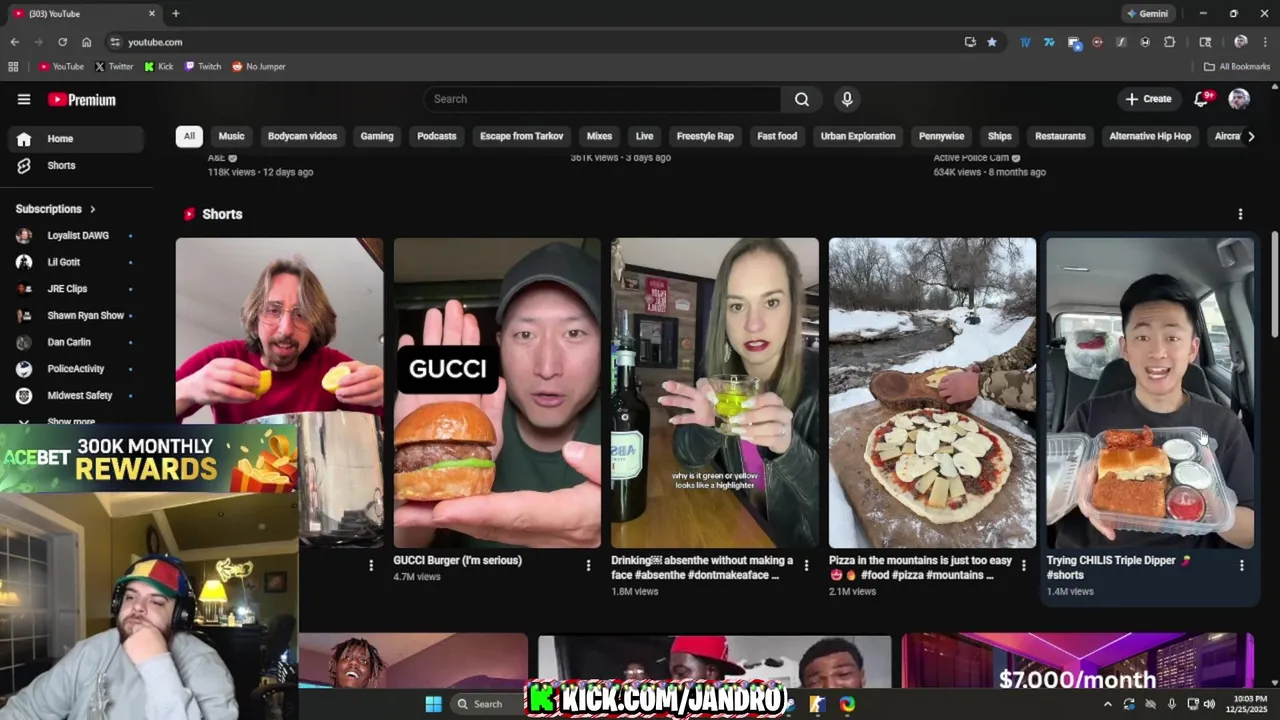Go back in the browser
This screenshot has height=720, width=1280.
[x=14, y=42]
